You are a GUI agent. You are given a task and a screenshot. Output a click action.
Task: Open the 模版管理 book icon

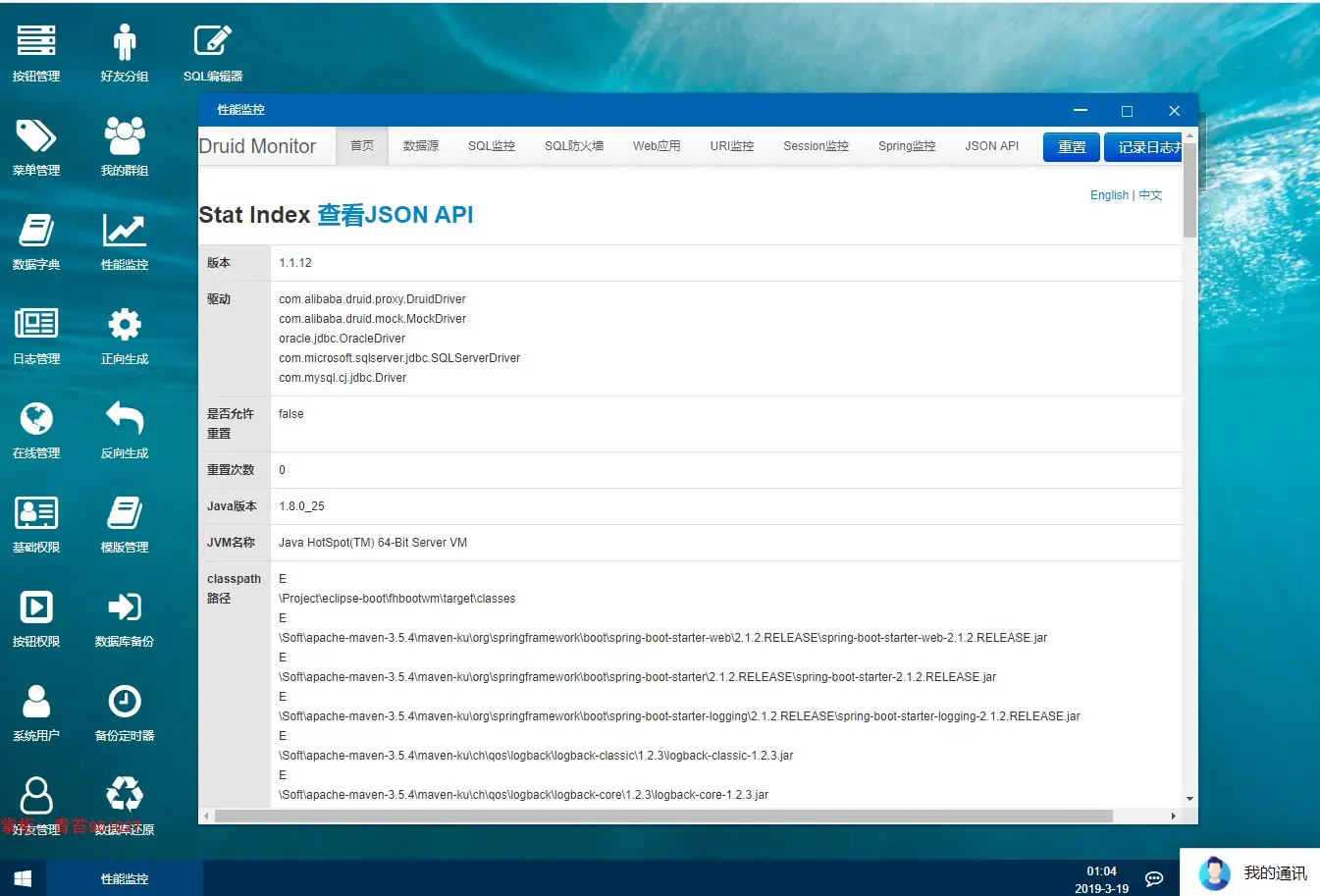125,523
